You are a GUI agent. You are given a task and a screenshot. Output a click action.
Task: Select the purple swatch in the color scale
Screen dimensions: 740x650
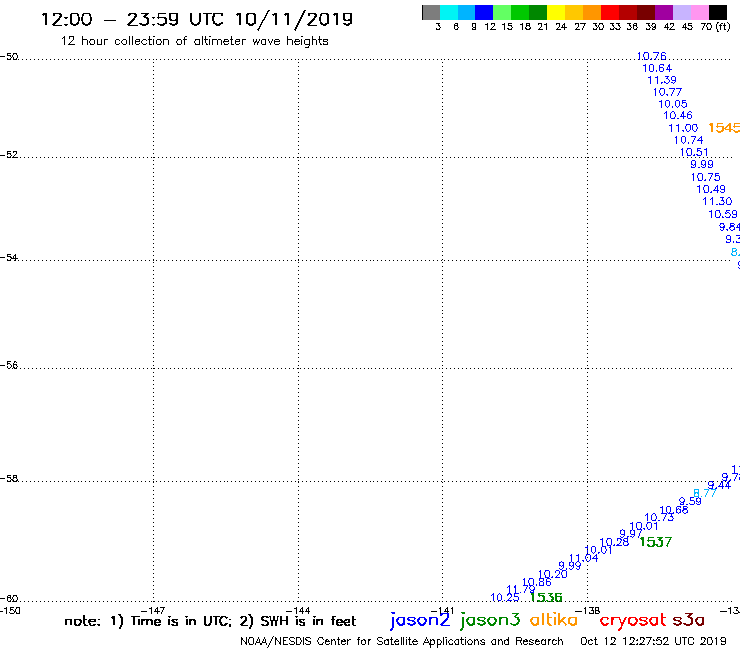point(664,12)
